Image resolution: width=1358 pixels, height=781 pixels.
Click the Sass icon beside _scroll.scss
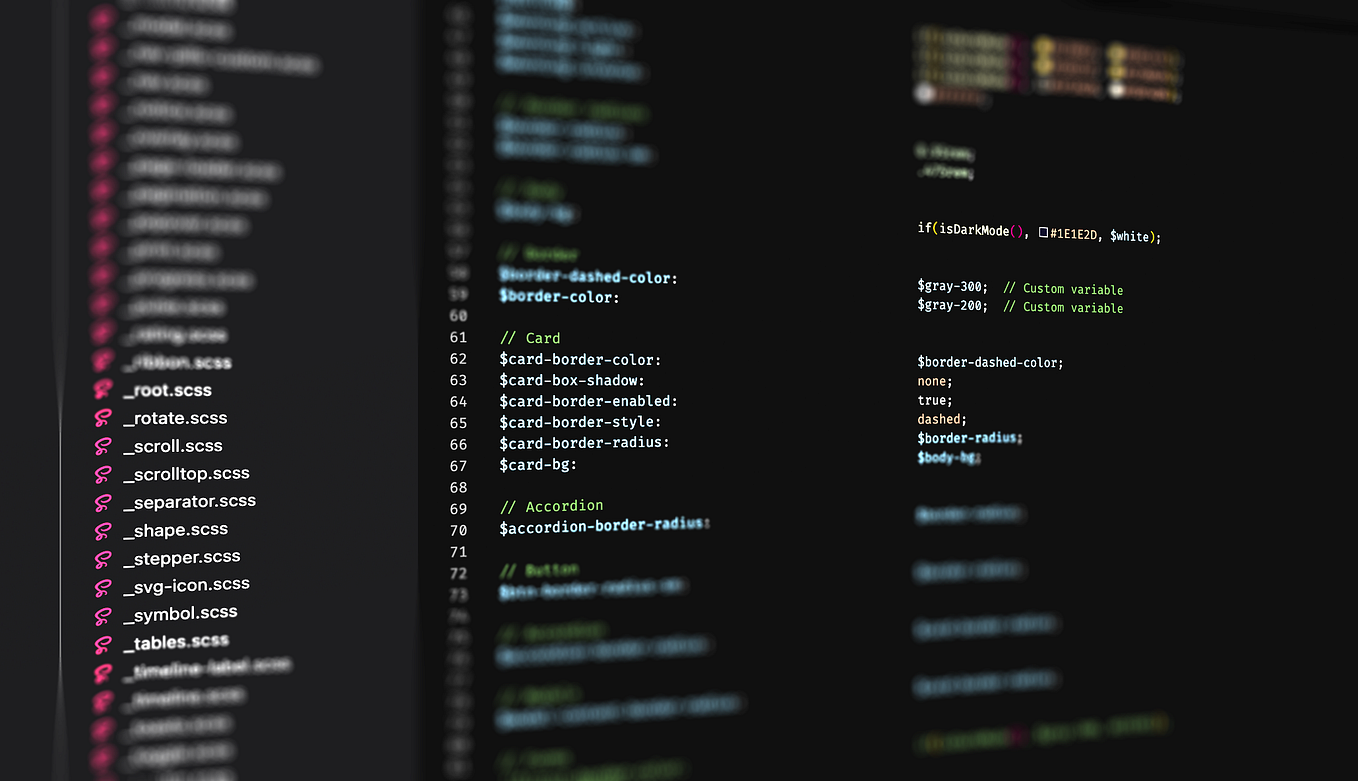(104, 446)
